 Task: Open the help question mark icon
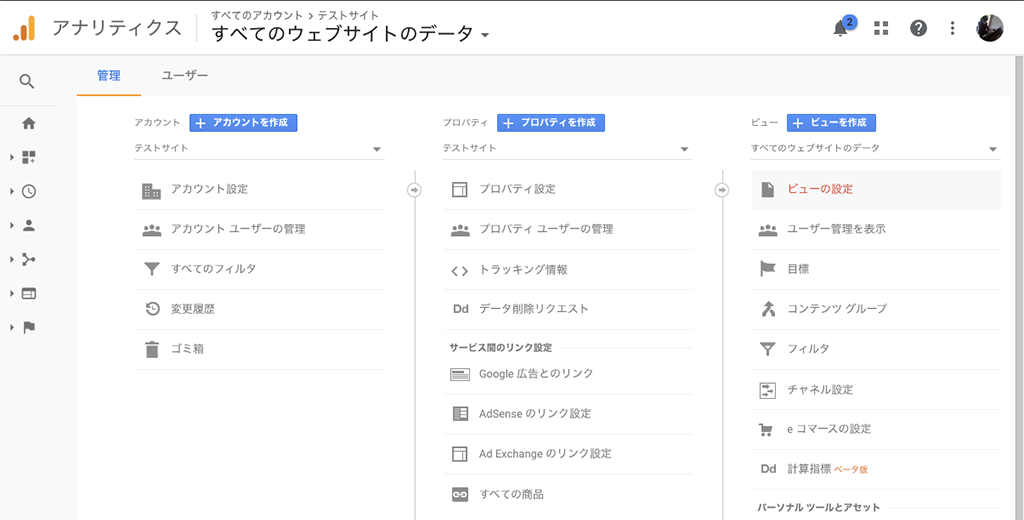918,28
